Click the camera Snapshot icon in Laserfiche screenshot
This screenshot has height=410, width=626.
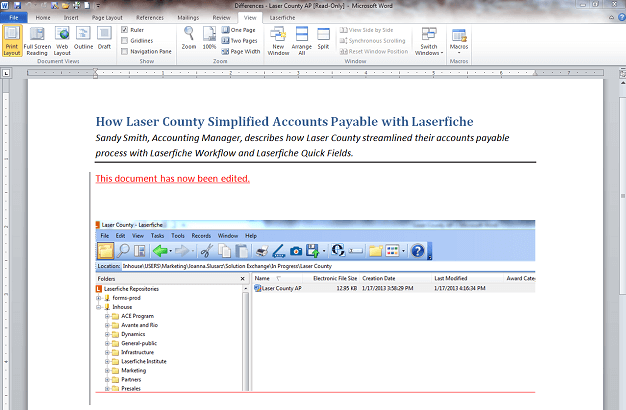click(x=296, y=251)
